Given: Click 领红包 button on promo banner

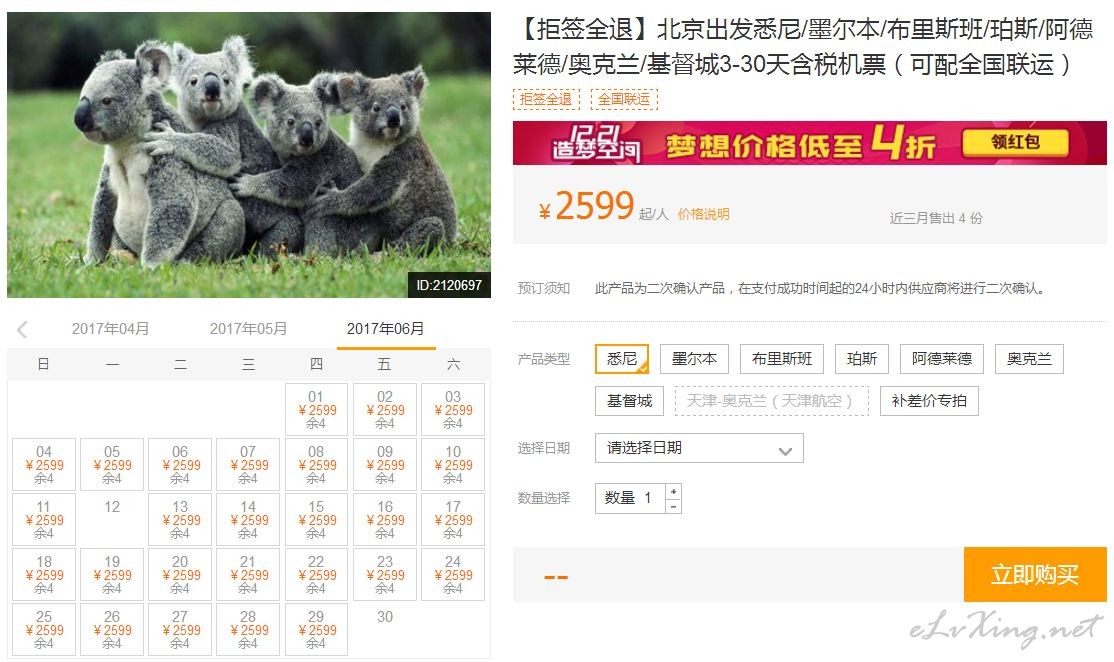Looking at the screenshot, I should click(x=1015, y=142).
